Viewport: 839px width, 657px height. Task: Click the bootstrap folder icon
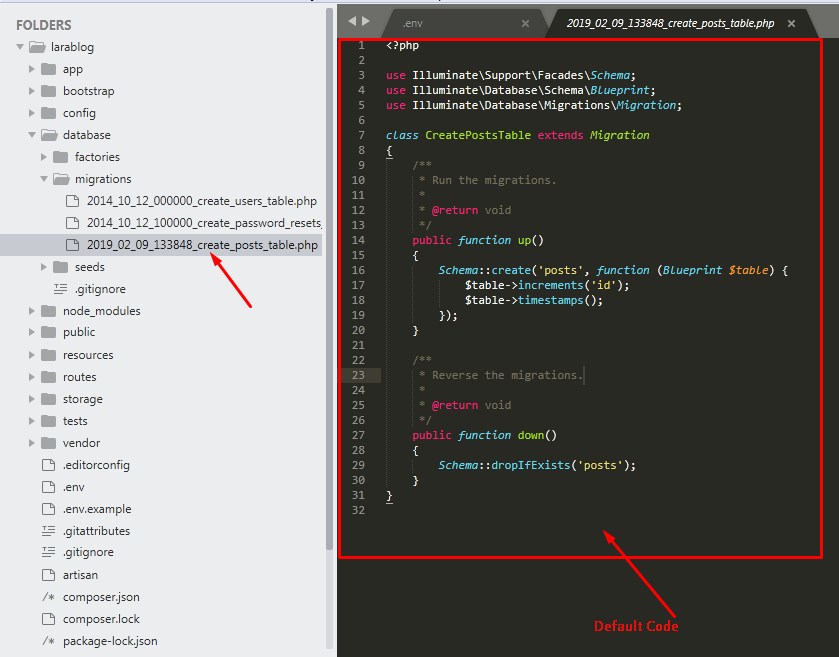point(49,91)
